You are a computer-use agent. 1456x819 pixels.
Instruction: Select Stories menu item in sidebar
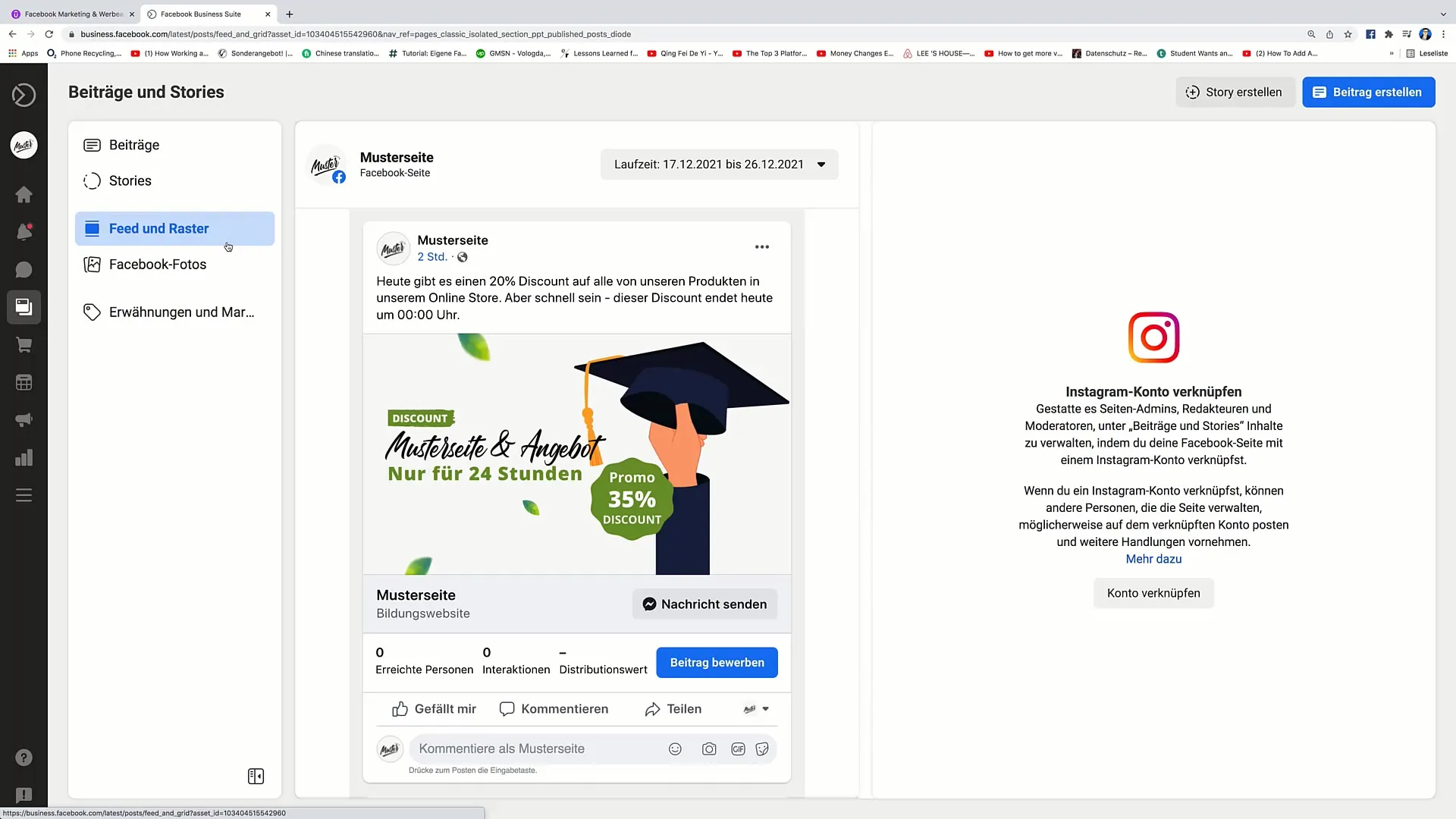click(x=130, y=180)
